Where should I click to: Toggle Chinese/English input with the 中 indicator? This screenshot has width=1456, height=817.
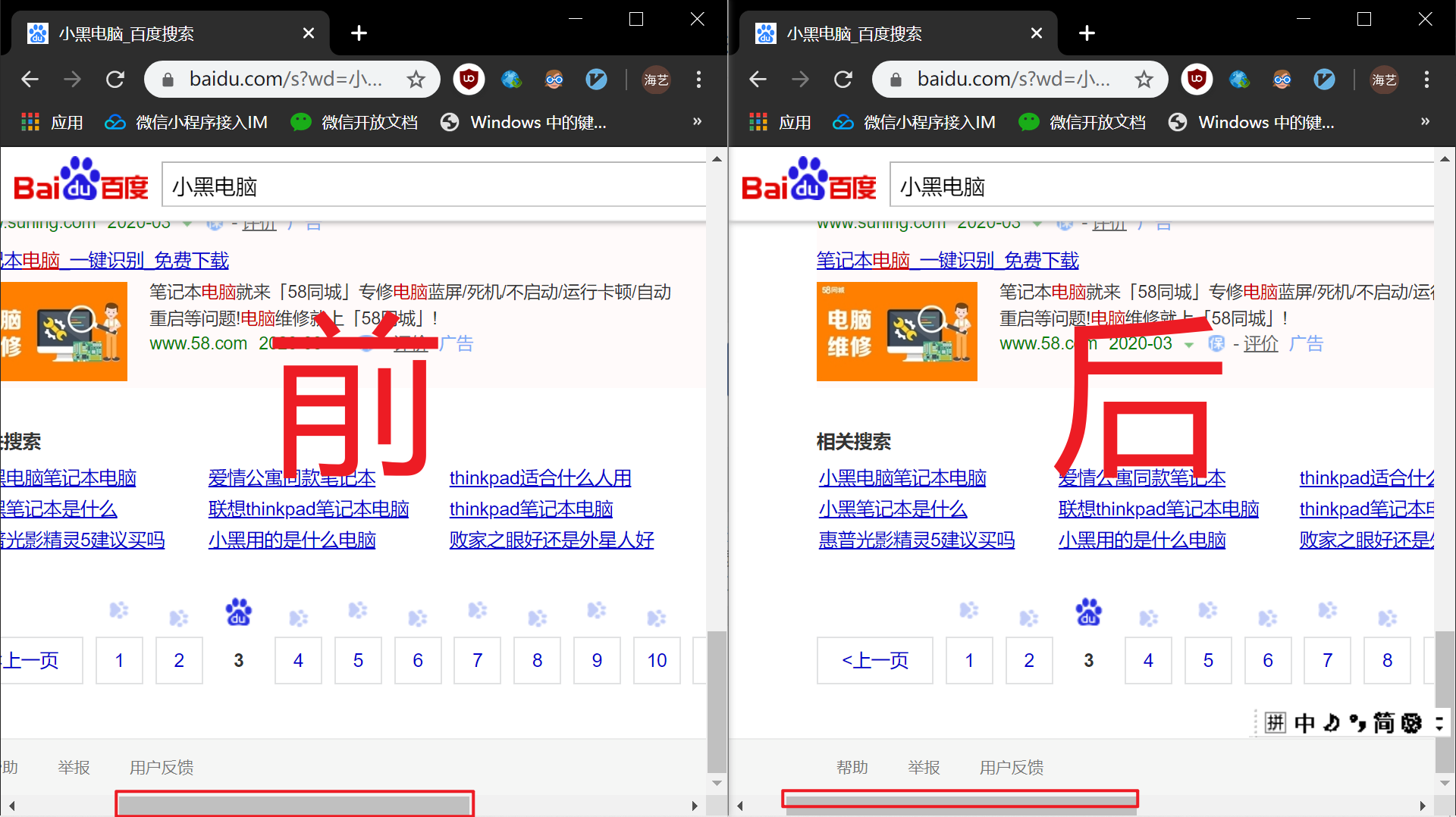pyautogui.click(x=1305, y=722)
